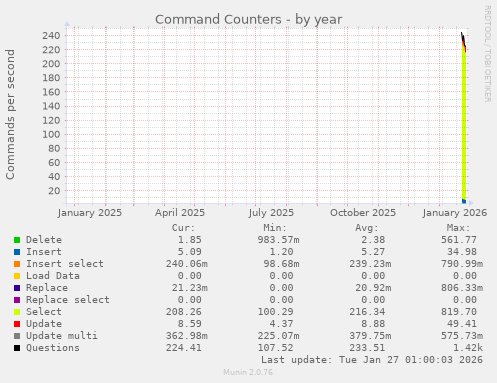This screenshot has height=383, width=497.
Task: Click the 'Update multi' legend label
Action: 62,336
